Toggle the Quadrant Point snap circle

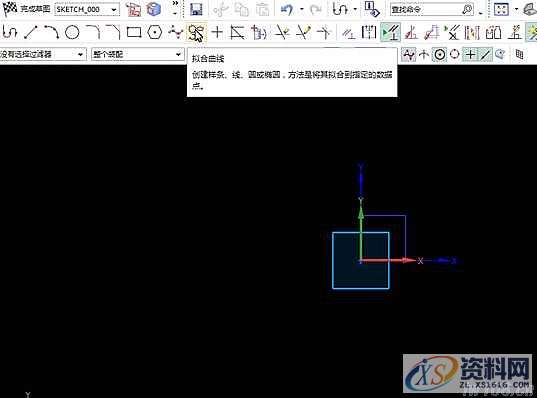coord(455,54)
